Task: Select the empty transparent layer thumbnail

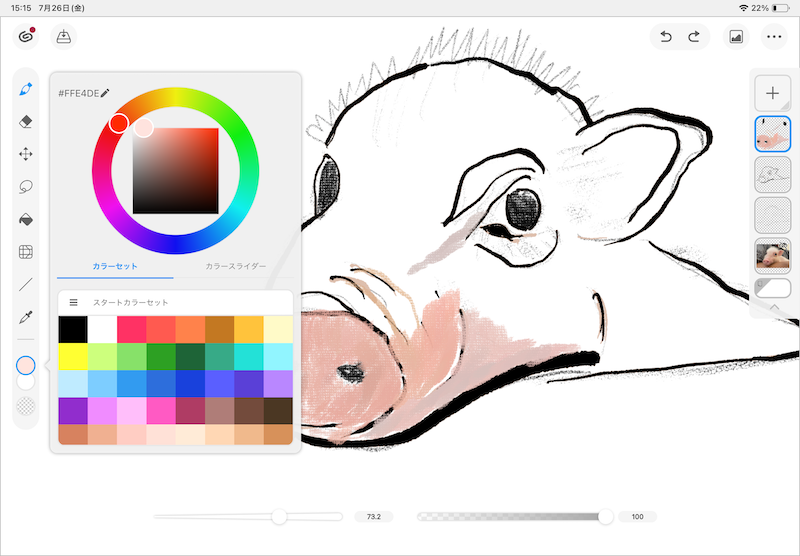Action: click(x=772, y=215)
